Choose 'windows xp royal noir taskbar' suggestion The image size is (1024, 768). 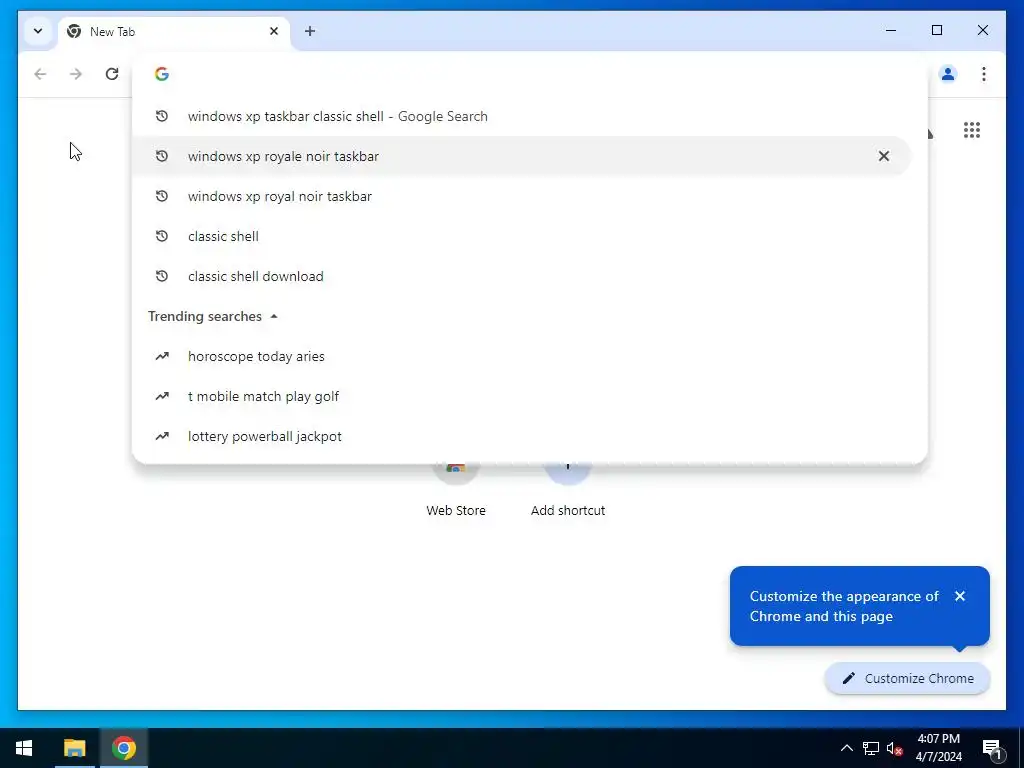pos(521,196)
